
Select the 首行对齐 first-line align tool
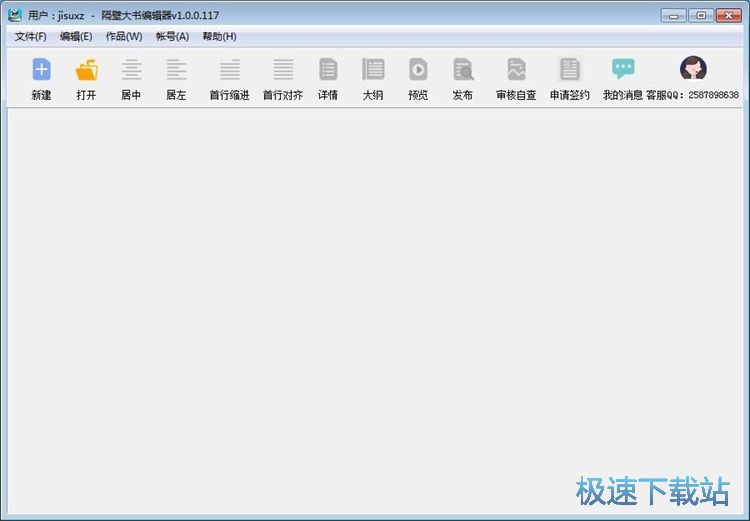point(283,69)
